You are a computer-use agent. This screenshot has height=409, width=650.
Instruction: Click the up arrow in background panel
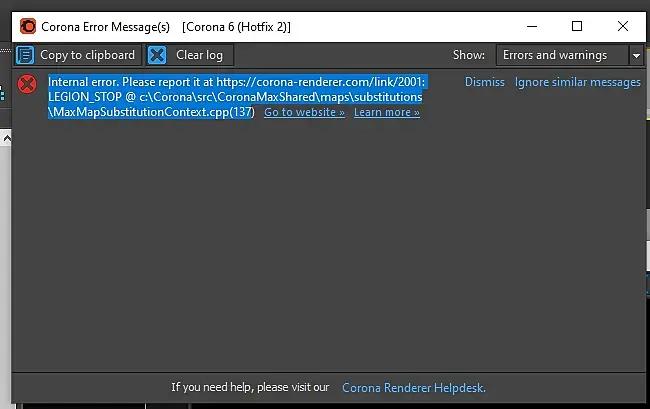point(7,138)
